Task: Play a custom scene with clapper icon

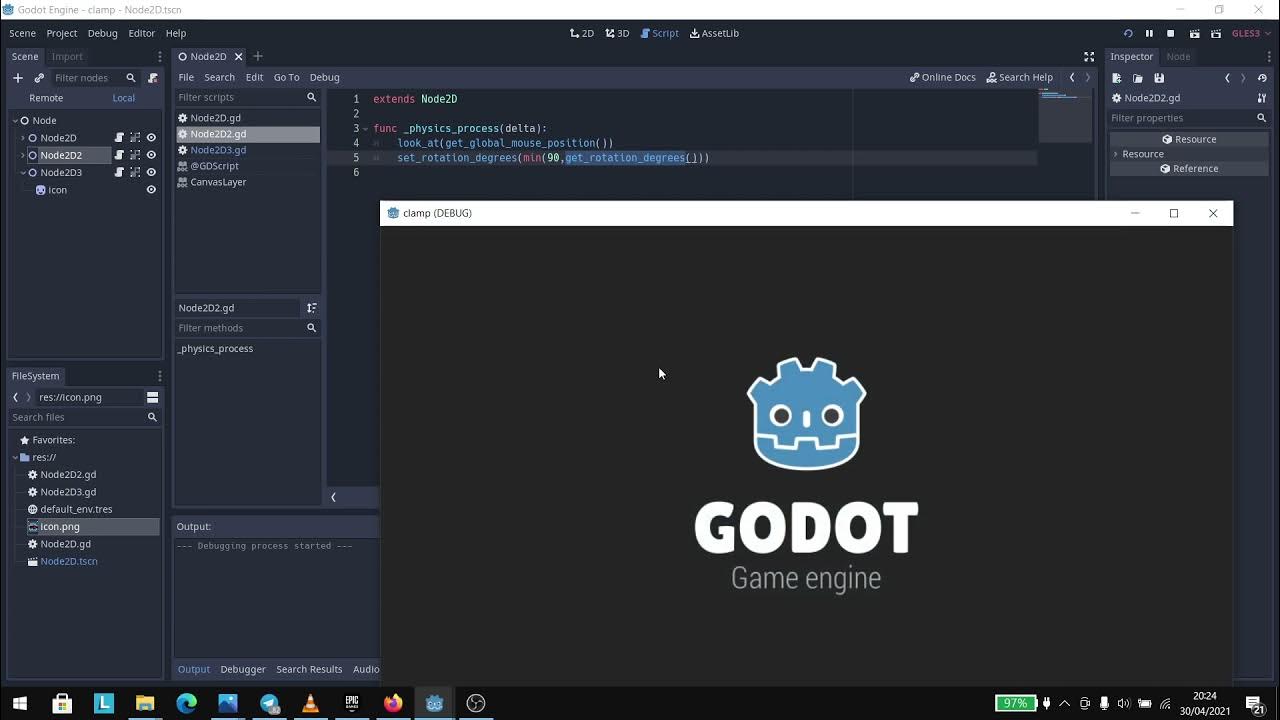Action: click(1216, 33)
